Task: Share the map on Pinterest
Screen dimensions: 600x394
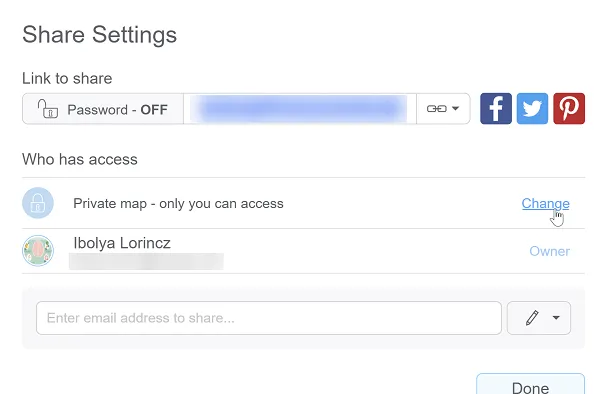Action: (569, 109)
